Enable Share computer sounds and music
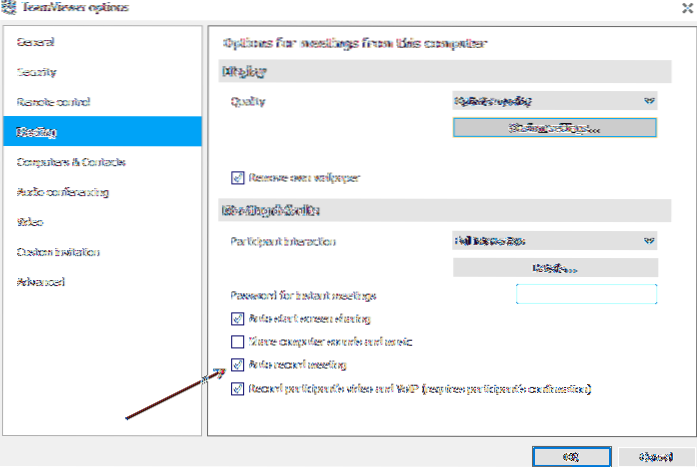Screen dimensions: 697x467 [x=237, y=342]
